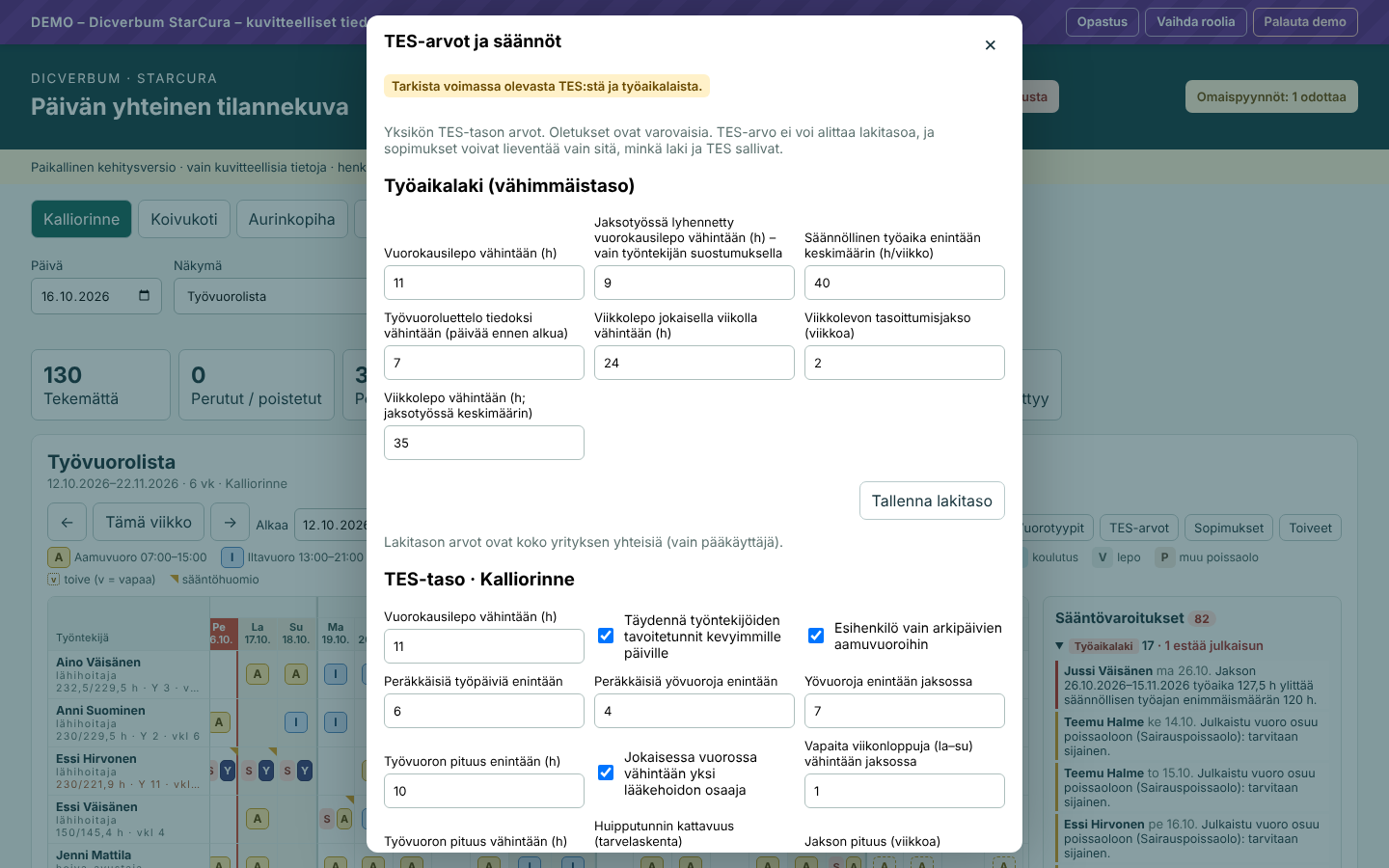The width and height of the screenshot is (1389, 868).
Task: Focus the Peräkkäisiä työpäiviä enintään field
Action: click(484, 711)
